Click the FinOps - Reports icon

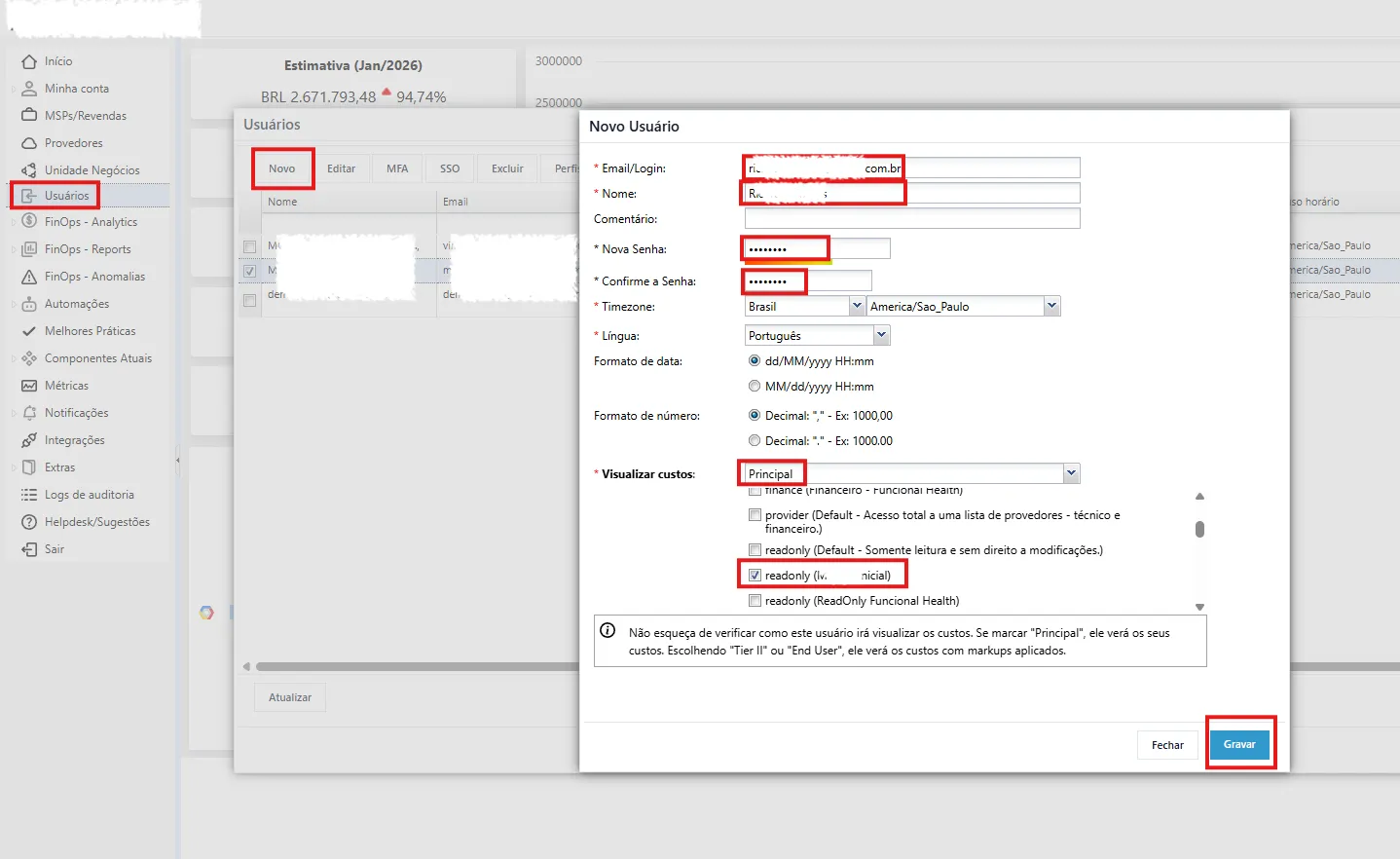(29, 249)
